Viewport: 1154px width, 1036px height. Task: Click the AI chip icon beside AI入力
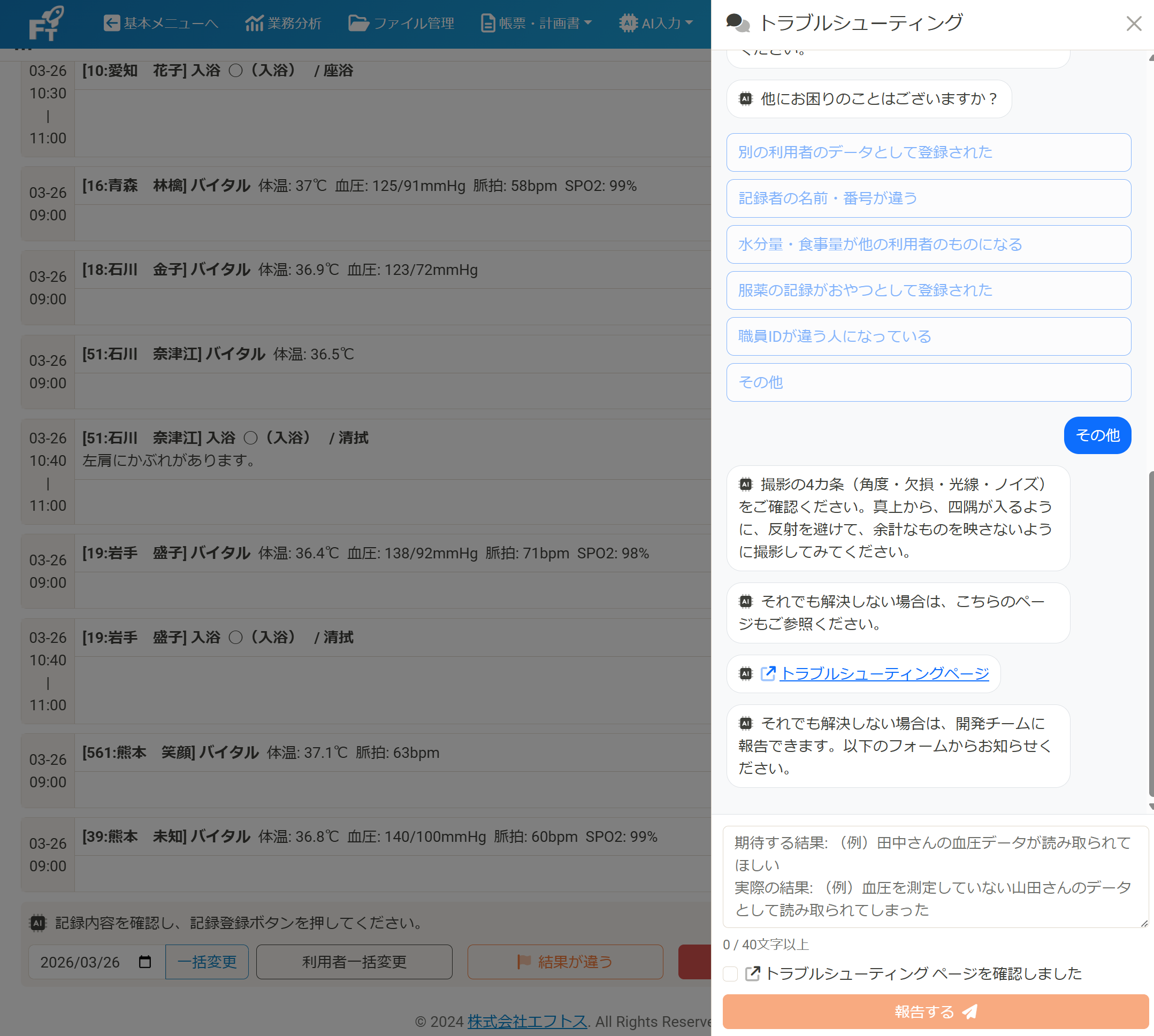coord(628,24)
